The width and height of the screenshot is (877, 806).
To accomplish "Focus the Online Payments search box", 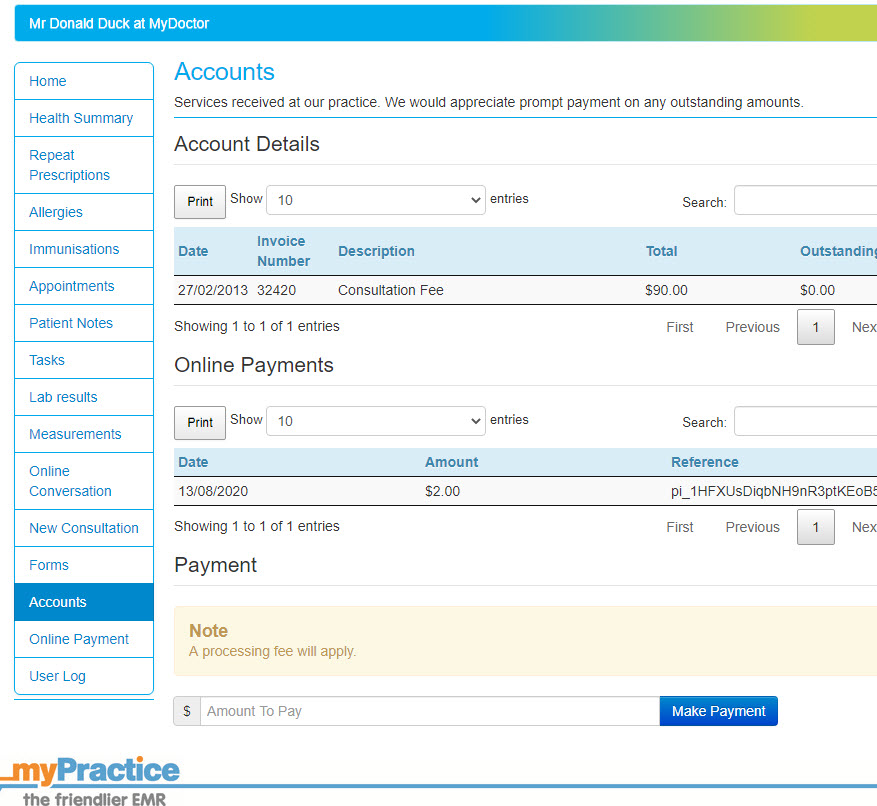I will click(805, 421).
